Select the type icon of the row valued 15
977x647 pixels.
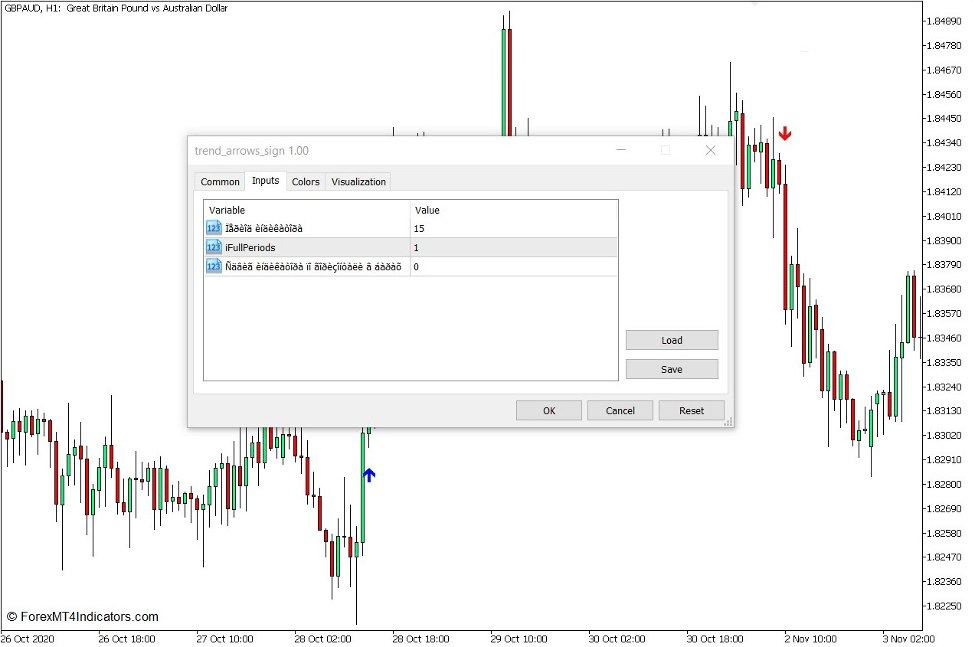coord(213,228)
